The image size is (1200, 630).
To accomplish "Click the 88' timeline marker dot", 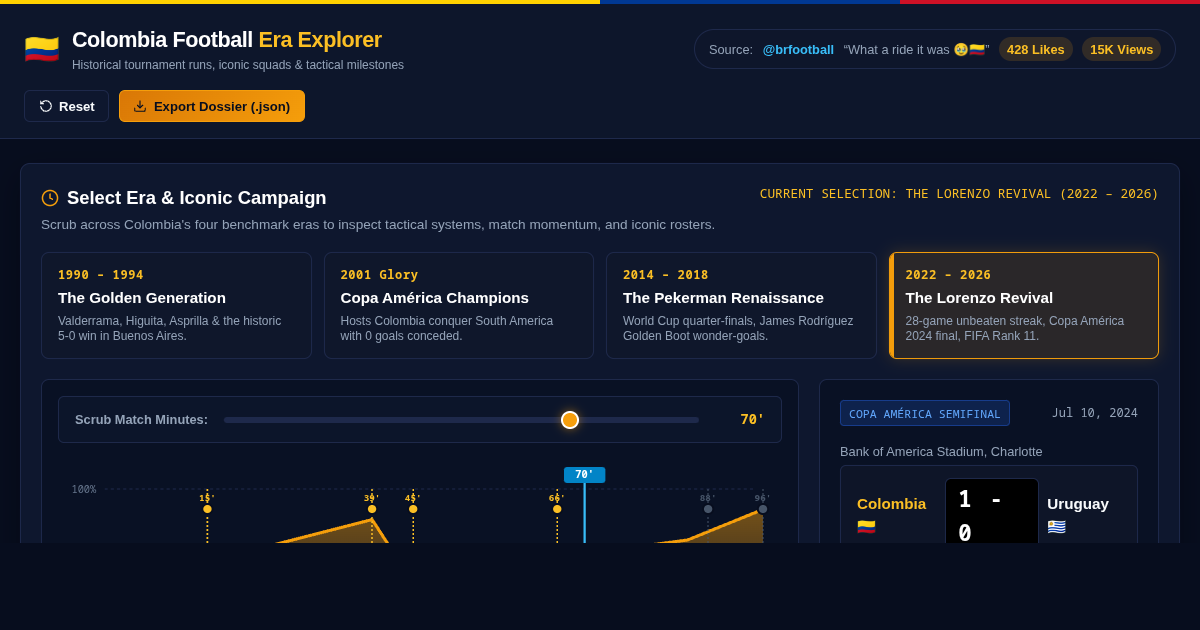I will [708, 509].
